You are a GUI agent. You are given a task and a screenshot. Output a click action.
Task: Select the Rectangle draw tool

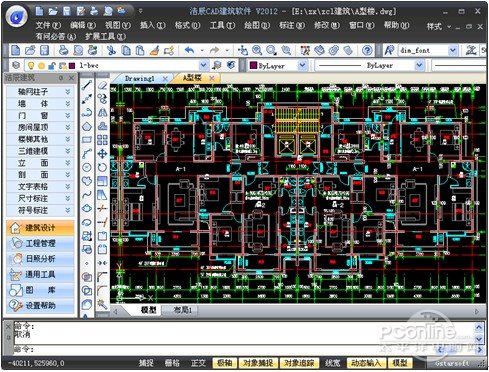click(x=87, y=140)
